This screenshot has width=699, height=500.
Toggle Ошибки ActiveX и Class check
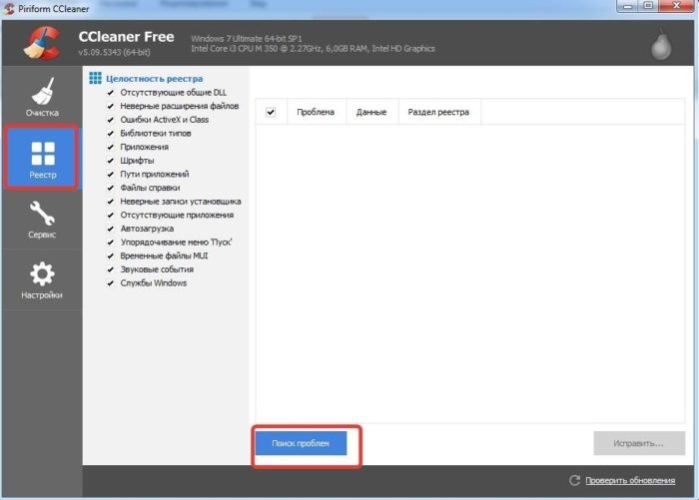pyautogui.click(x=111, y=120)
